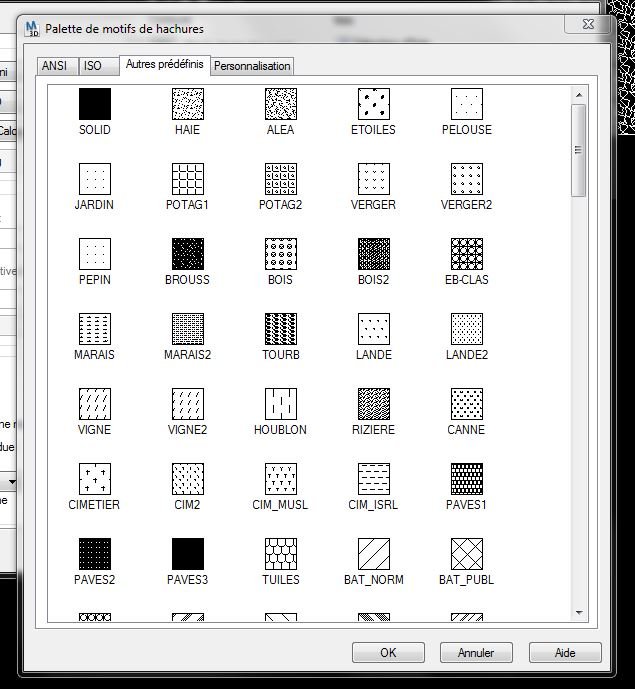Choose the BAT_PUBL crosshatch pattern
This screenshot has height=689, width=635.
[x=467, y=554]
